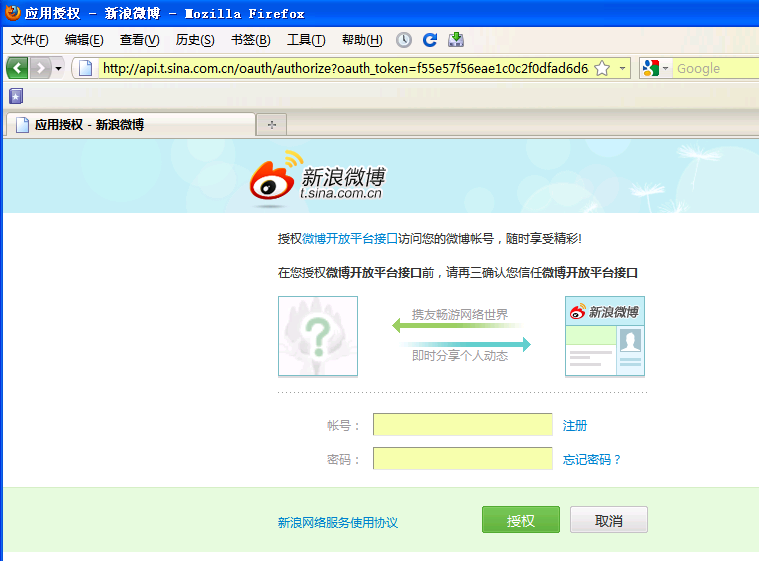Screen dimensions: 759x561
Task: Open the 编辑(E) menu
Action: click(x=84, y=40)
